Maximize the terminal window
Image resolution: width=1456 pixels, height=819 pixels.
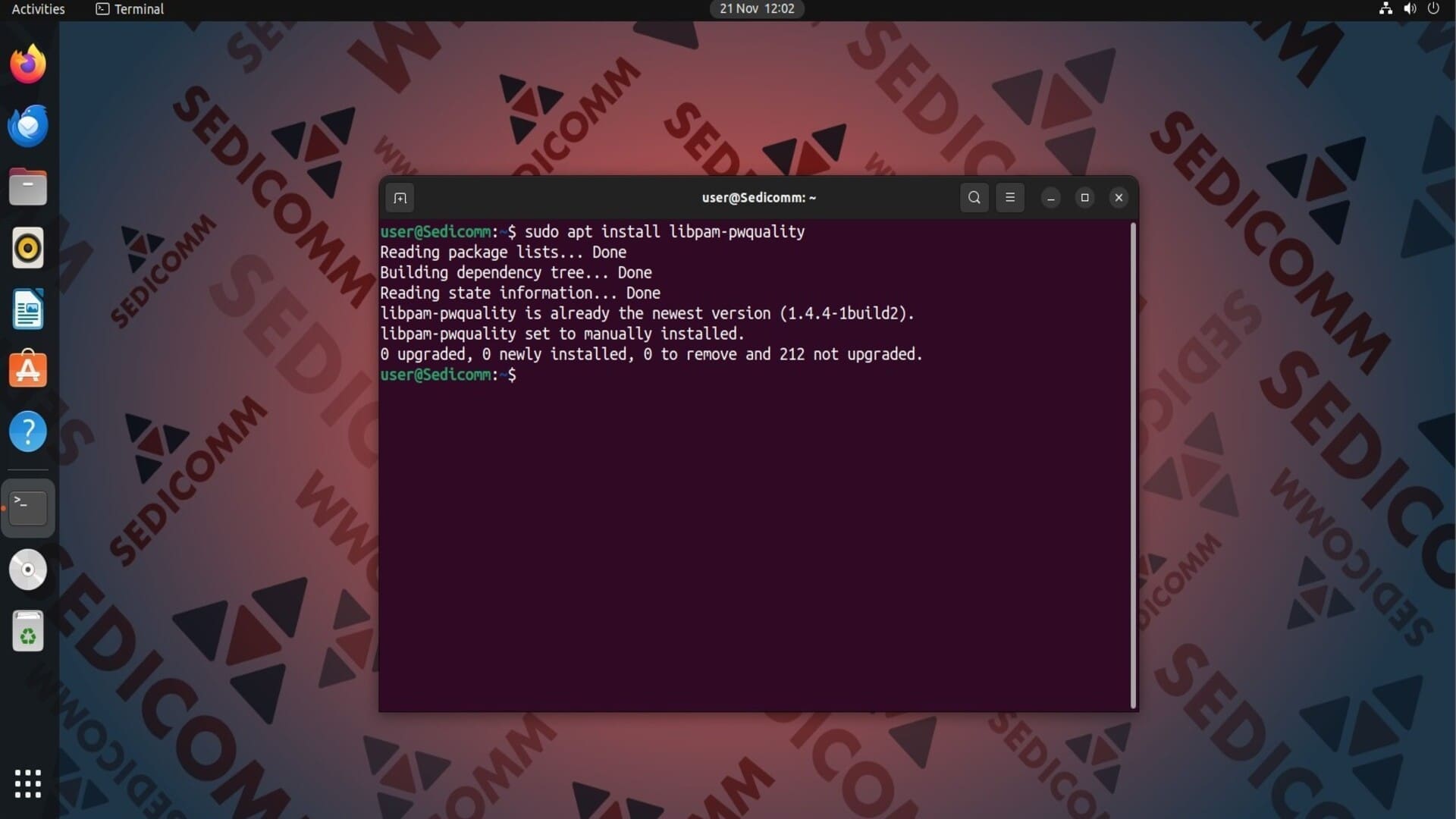point(1085,198)
